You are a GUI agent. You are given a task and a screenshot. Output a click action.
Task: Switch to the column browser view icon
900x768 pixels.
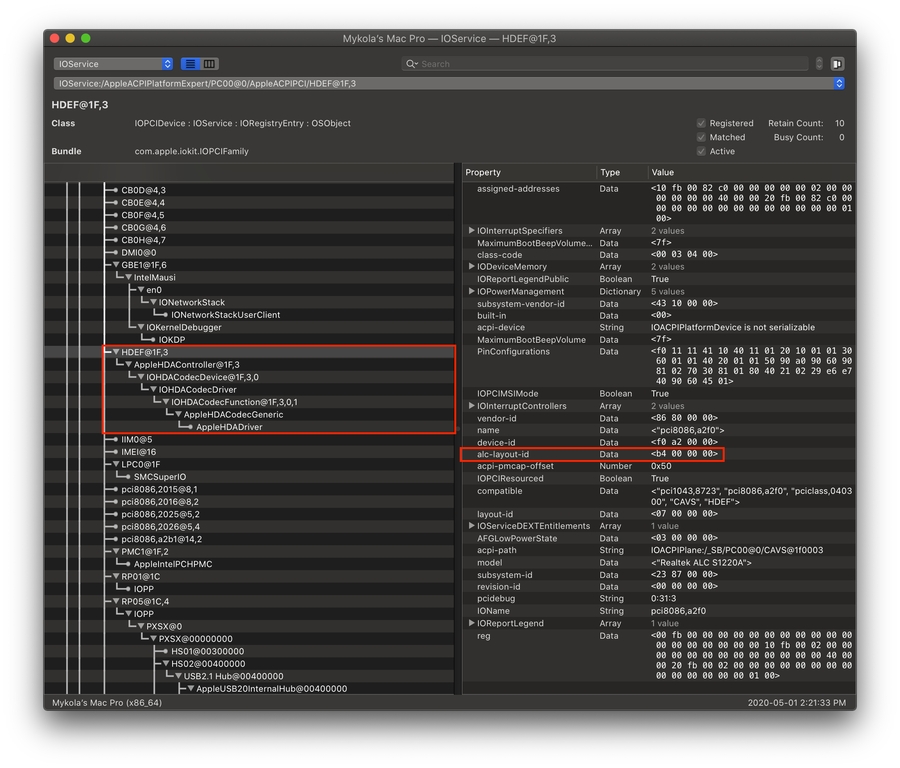[x=209, y=64]
